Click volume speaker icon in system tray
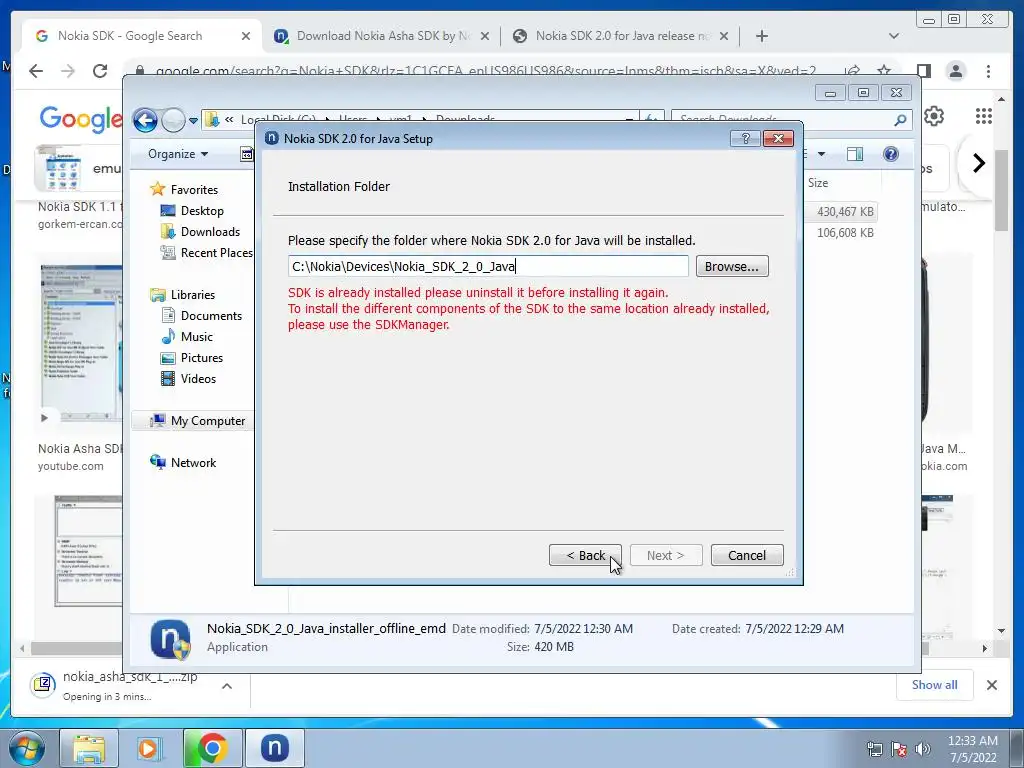 (x=923, y=749)
